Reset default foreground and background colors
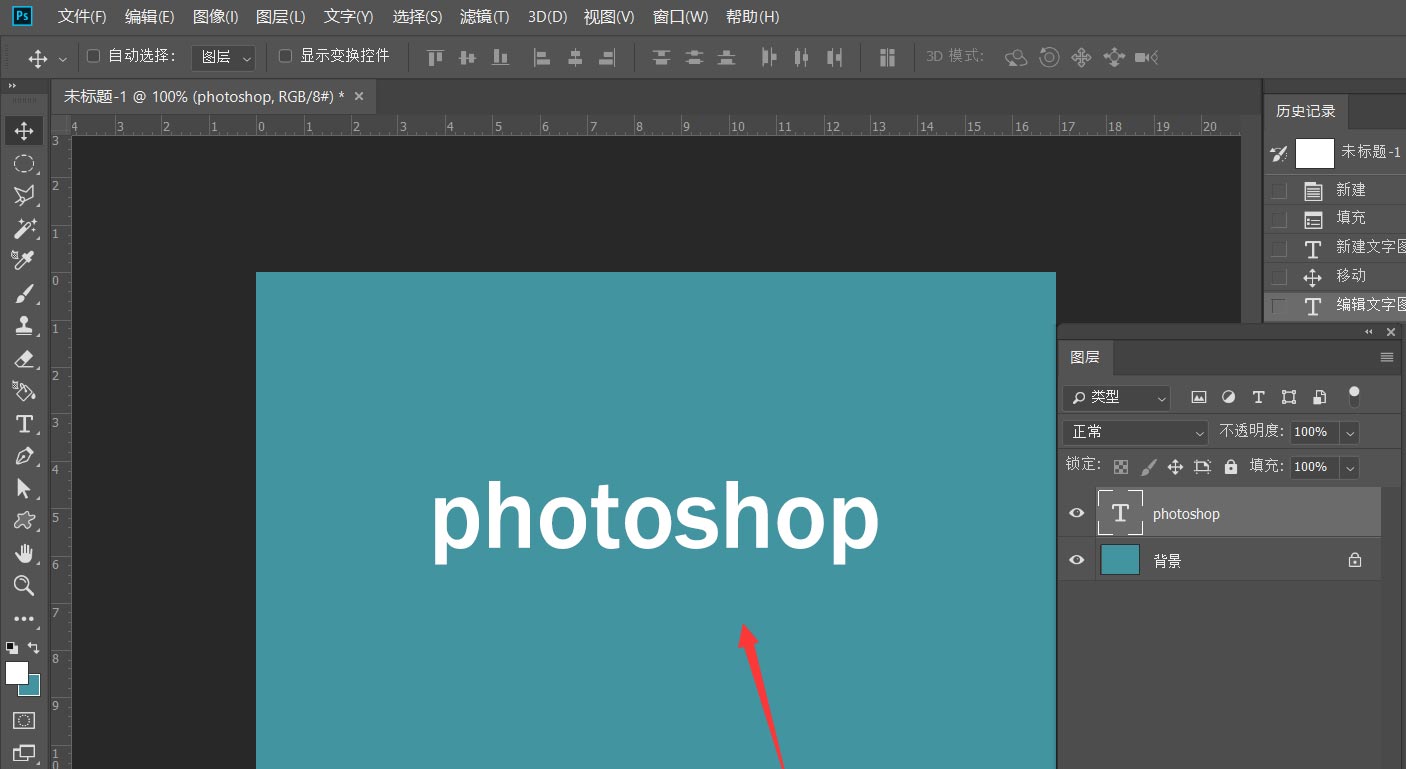This screenshot has height=769, width=1406. 12,647
